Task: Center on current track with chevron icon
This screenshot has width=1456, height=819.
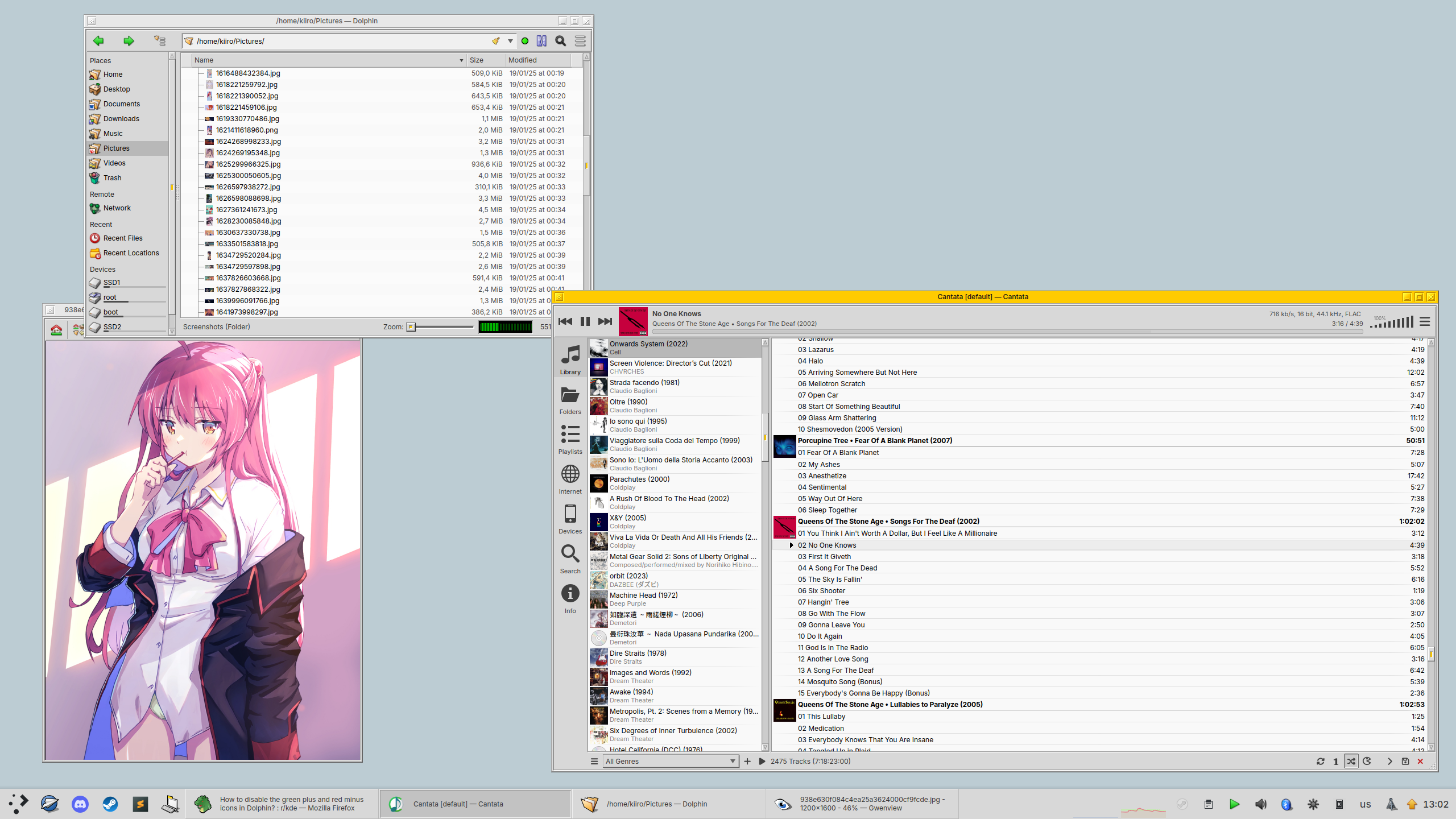Action: coord(1390,762)
